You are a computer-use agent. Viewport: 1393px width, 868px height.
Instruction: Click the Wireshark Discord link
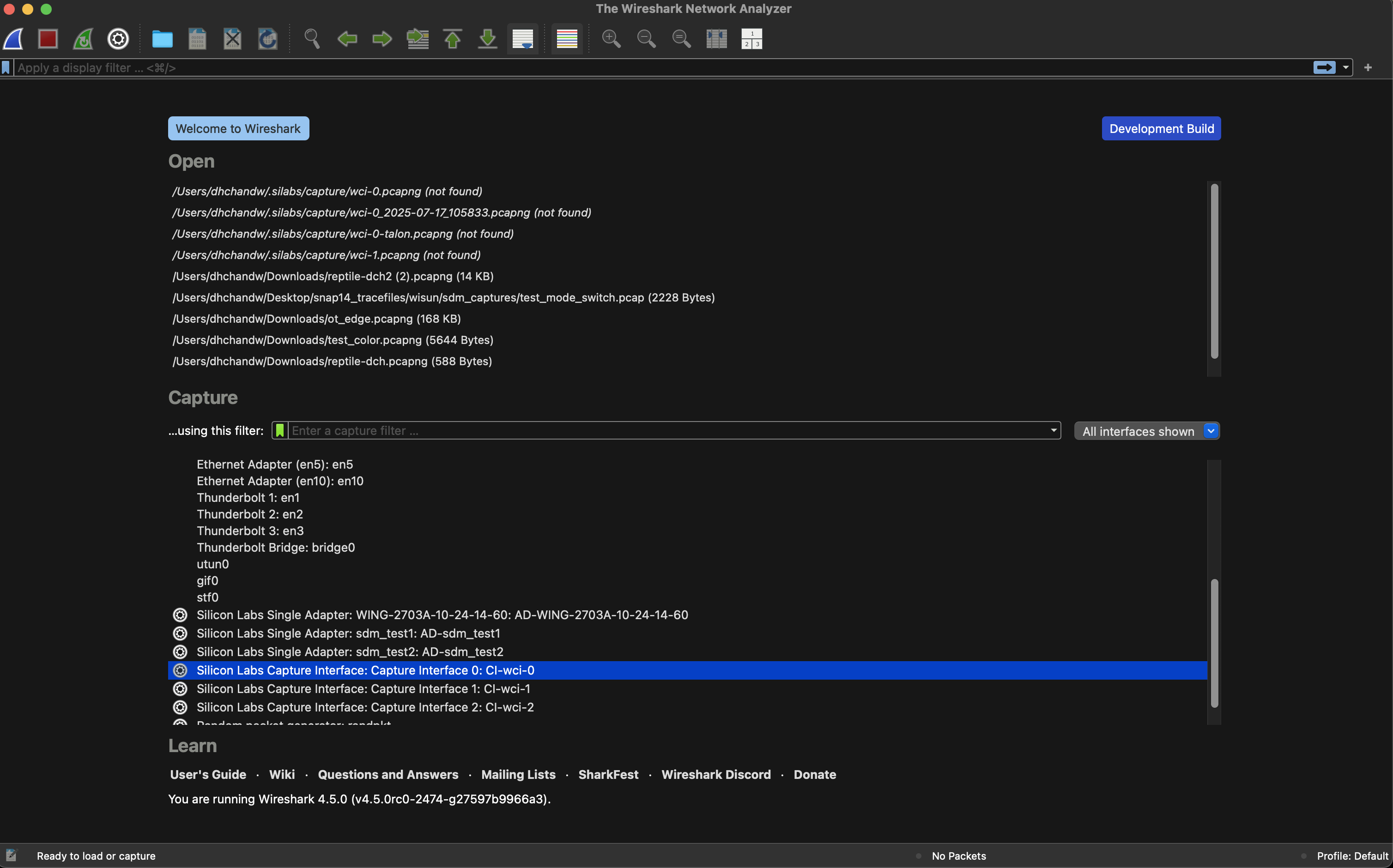pyautogui.click(x=715, y=774)
